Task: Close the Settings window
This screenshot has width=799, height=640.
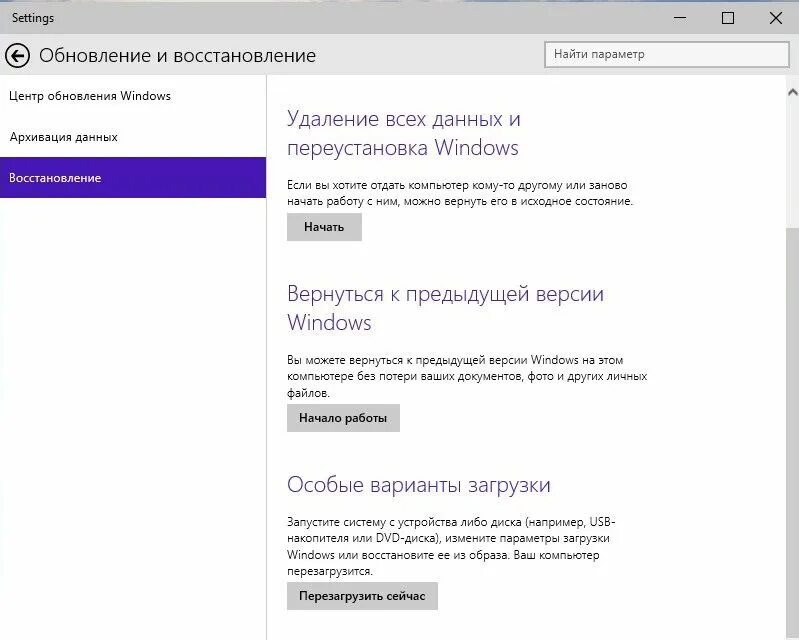Action: (x=776, y=18)
